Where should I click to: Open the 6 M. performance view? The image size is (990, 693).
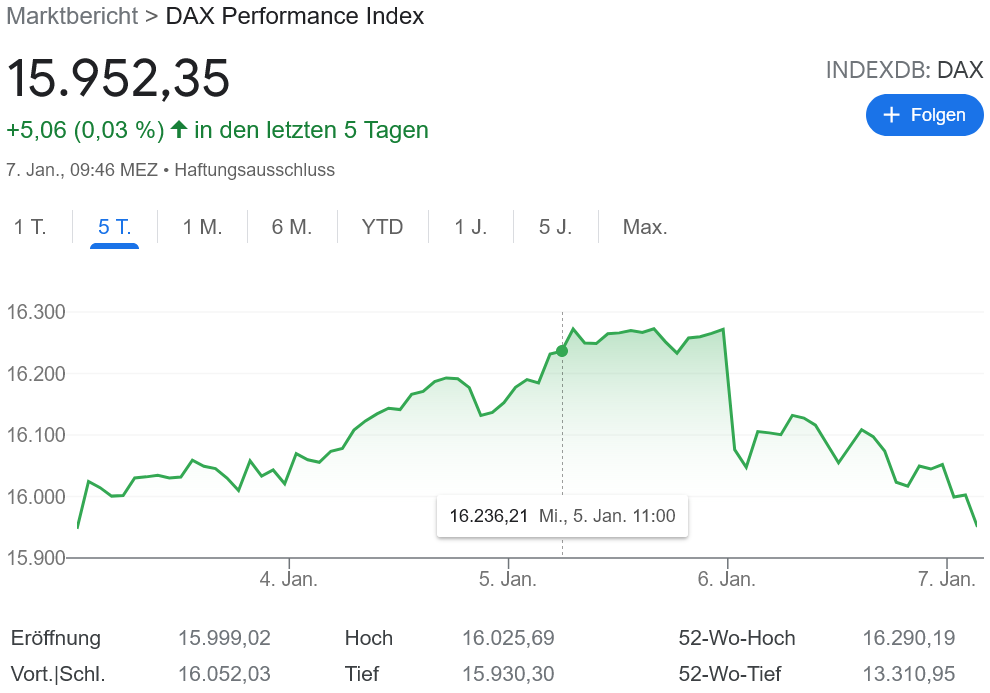[291, 227]
